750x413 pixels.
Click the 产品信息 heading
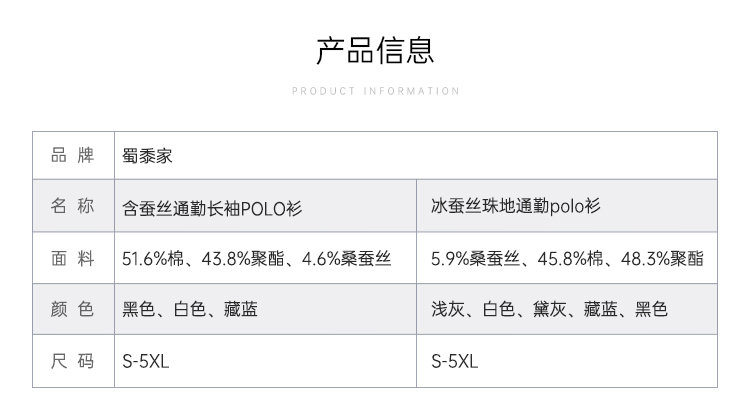click(x=375, y=50)
